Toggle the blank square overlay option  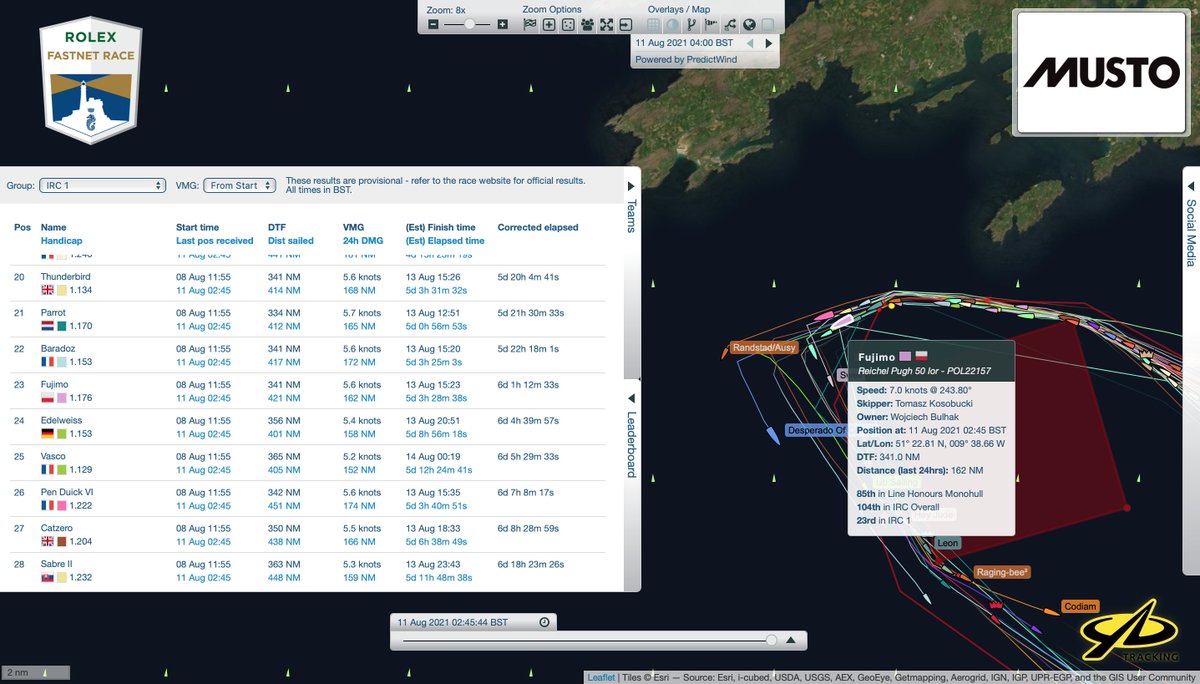coord(767,25)
